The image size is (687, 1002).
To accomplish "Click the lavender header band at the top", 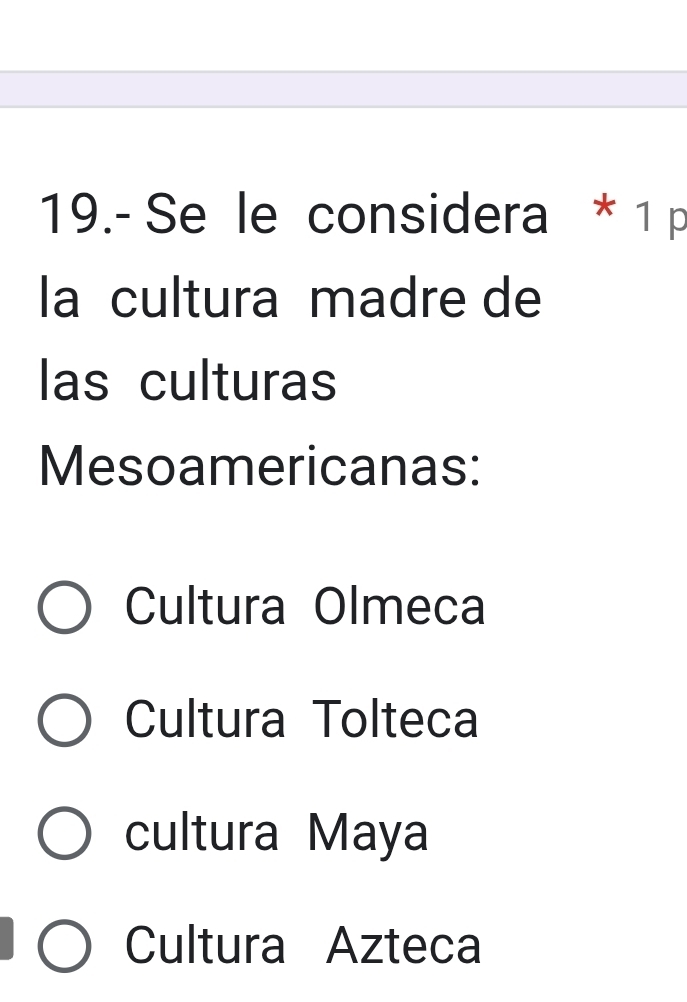I will pyautogui.click(x=343, y=89).
